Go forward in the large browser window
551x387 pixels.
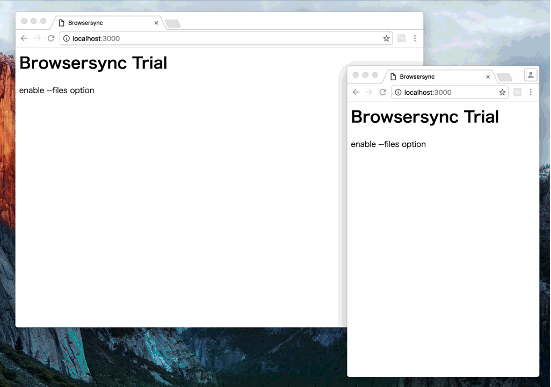37,38
